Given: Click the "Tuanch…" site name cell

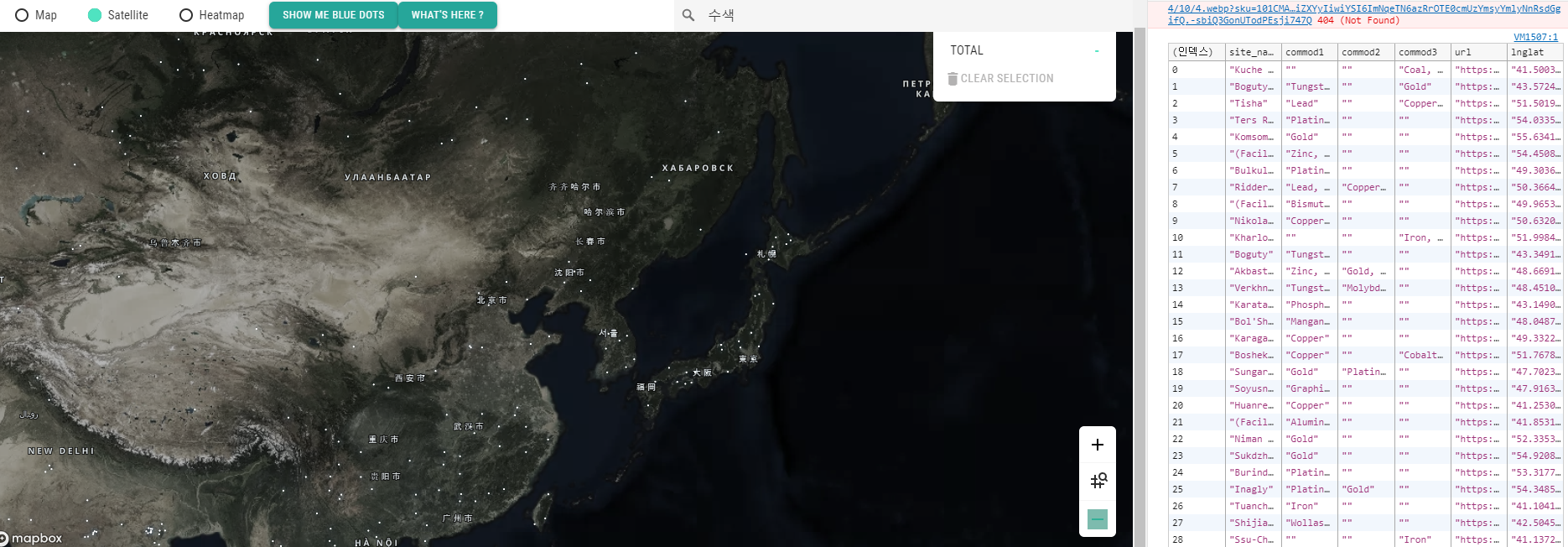Looking at the screenshot, I should pos(1253,506).
